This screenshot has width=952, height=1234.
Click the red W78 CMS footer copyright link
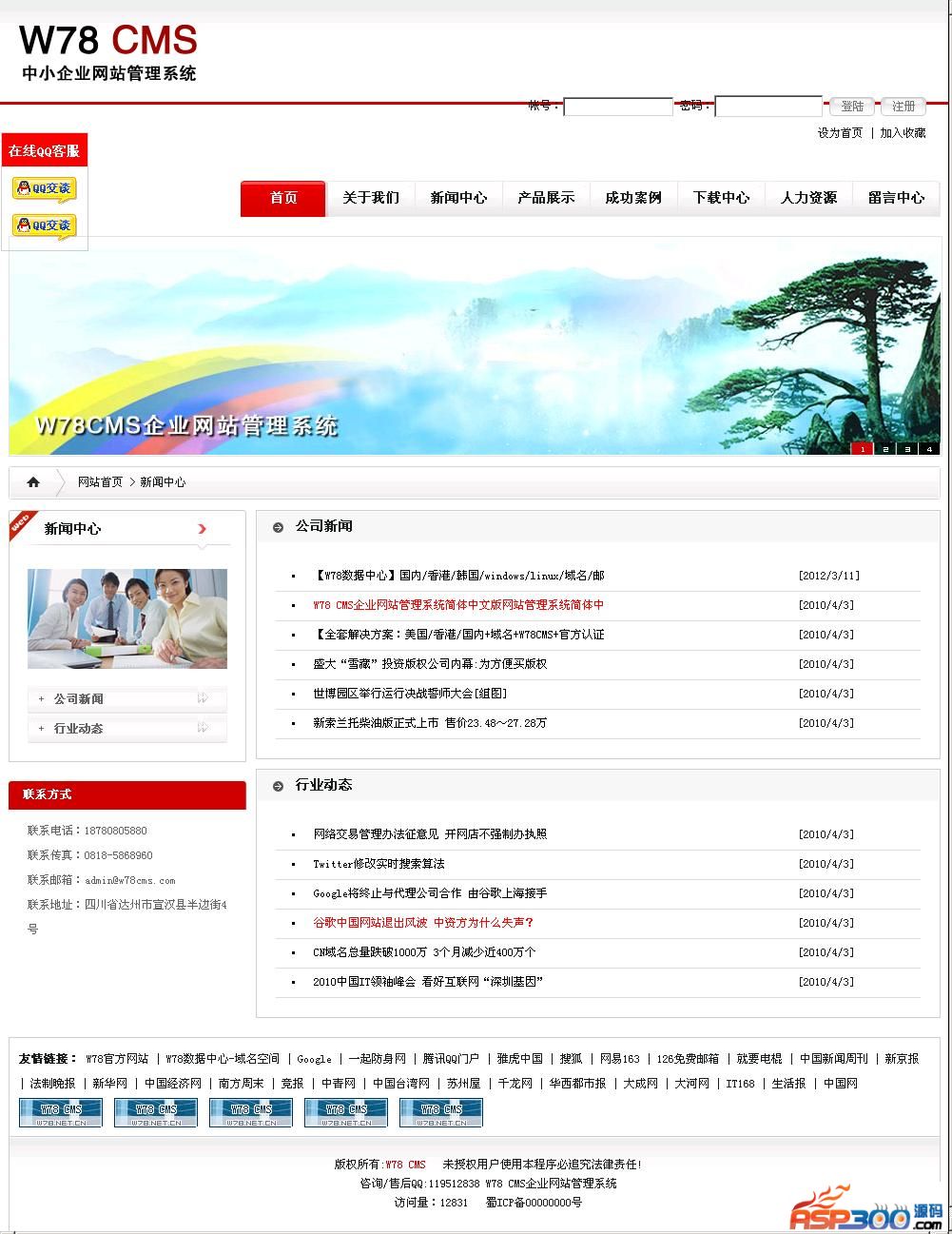tap(405, 1165)
